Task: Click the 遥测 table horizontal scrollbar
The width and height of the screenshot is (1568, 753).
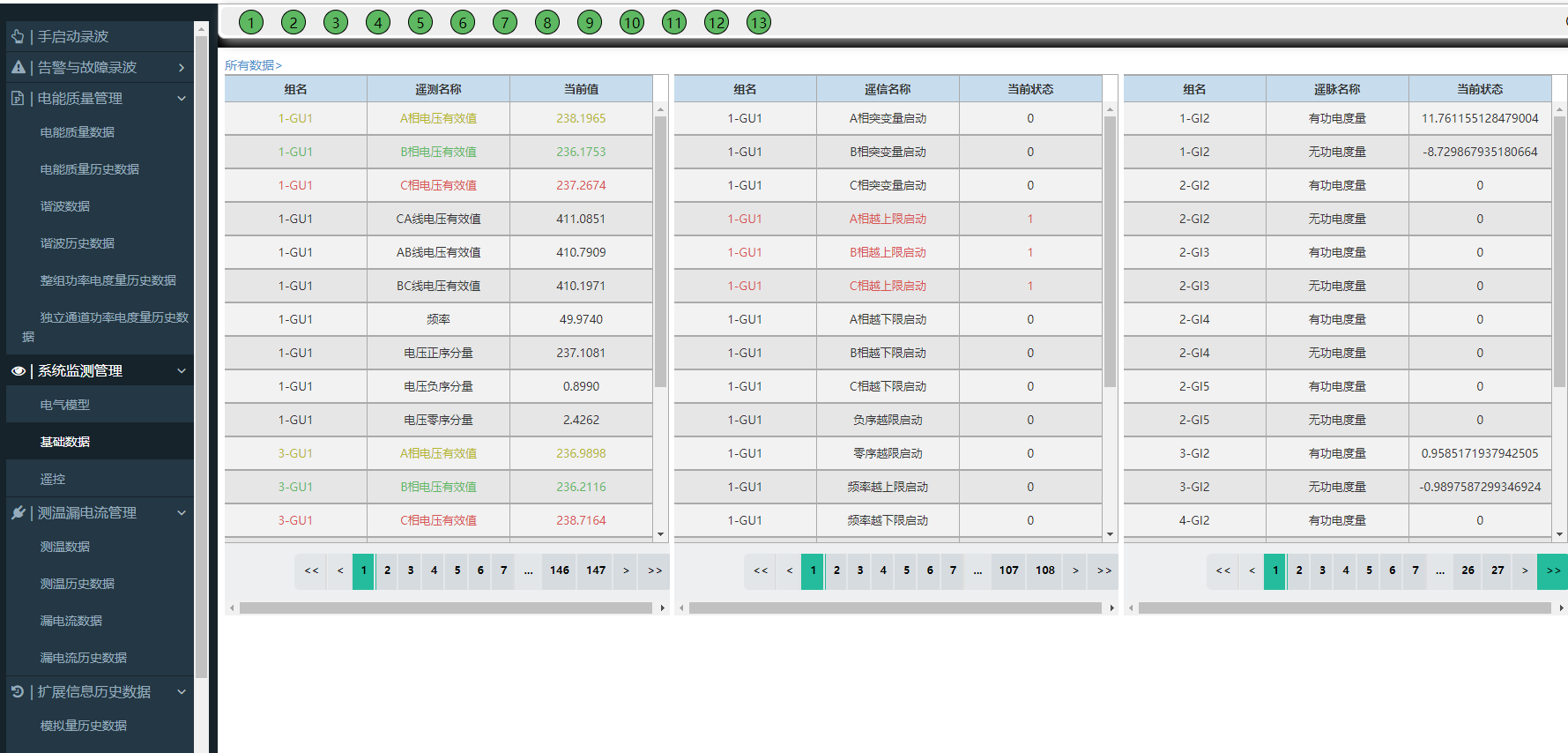Action: (446, 608)
